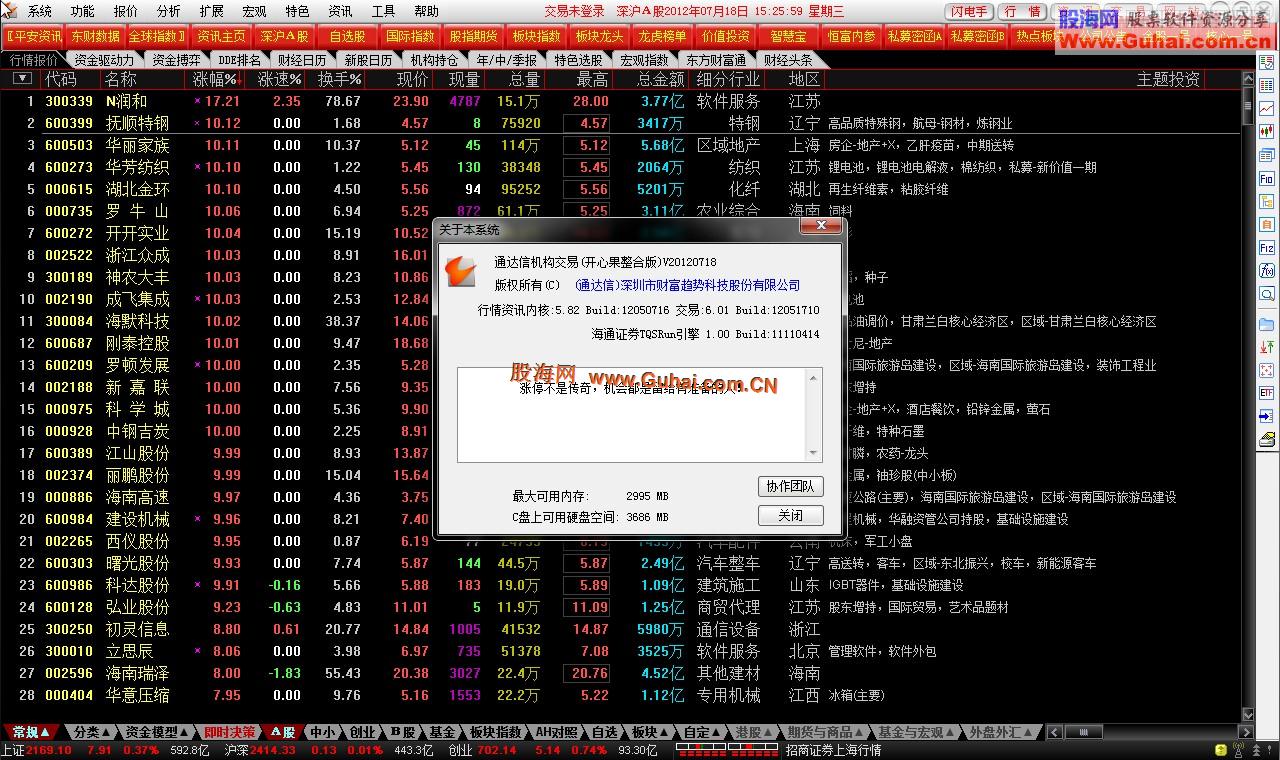This screenshot has height=760, width=1280.
Task: Click the blue arrow export sidebar icon
Action: tap(1266, 417)
